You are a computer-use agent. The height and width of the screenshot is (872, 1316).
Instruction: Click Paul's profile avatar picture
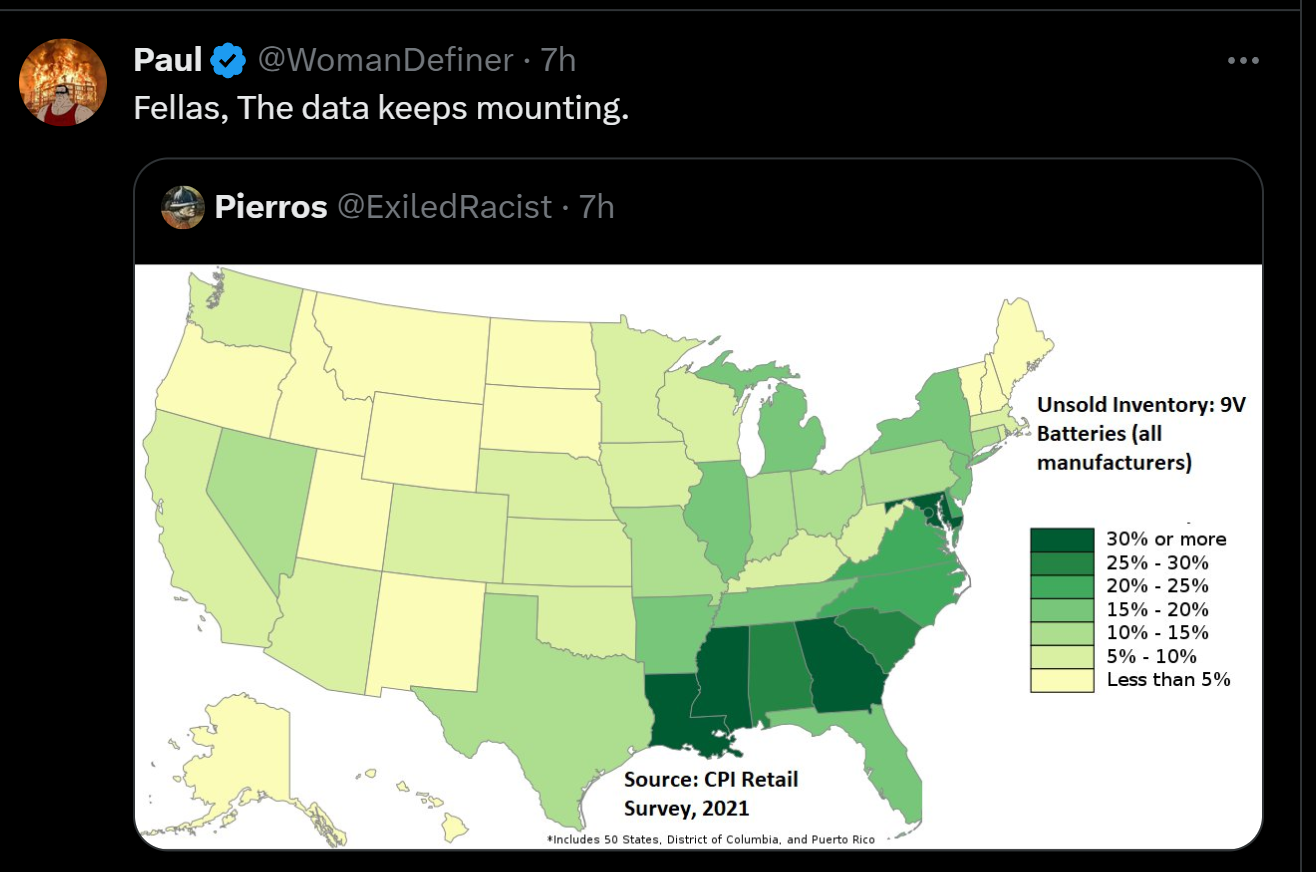tap(63, 82)
